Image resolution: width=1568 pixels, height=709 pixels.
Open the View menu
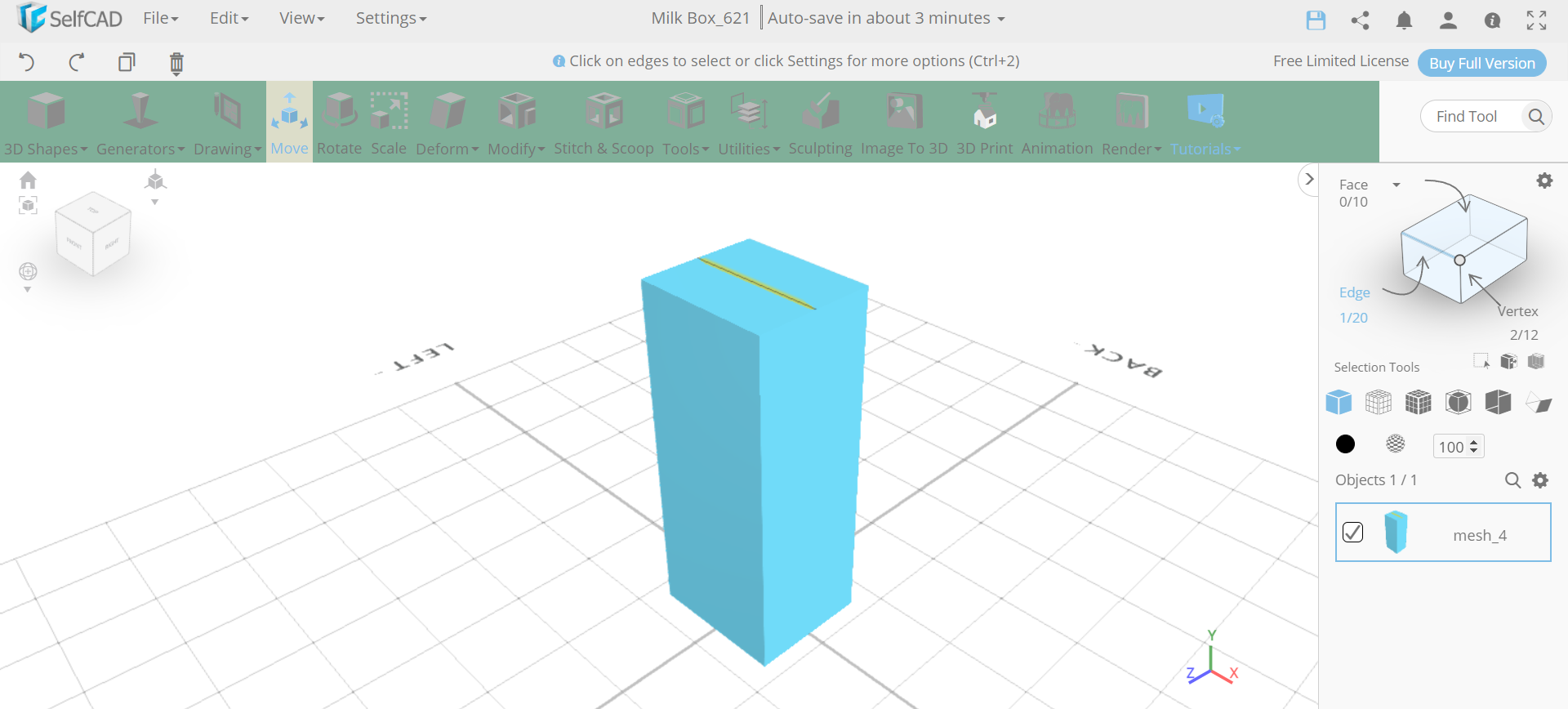301,18
